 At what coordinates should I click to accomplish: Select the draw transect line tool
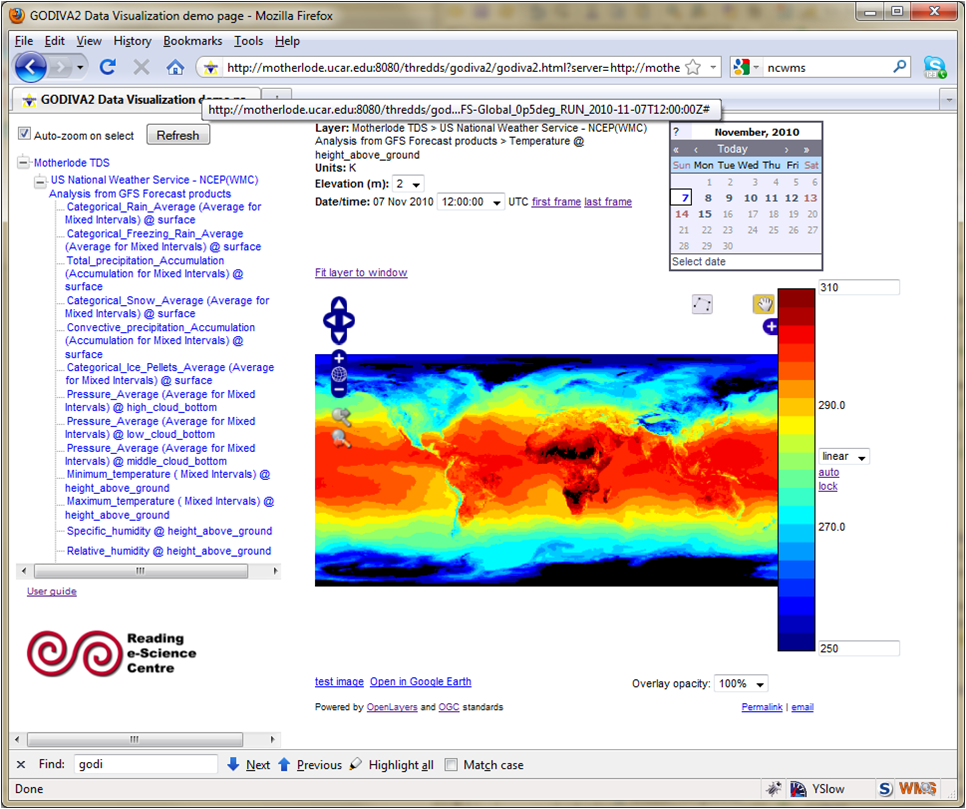702,304
